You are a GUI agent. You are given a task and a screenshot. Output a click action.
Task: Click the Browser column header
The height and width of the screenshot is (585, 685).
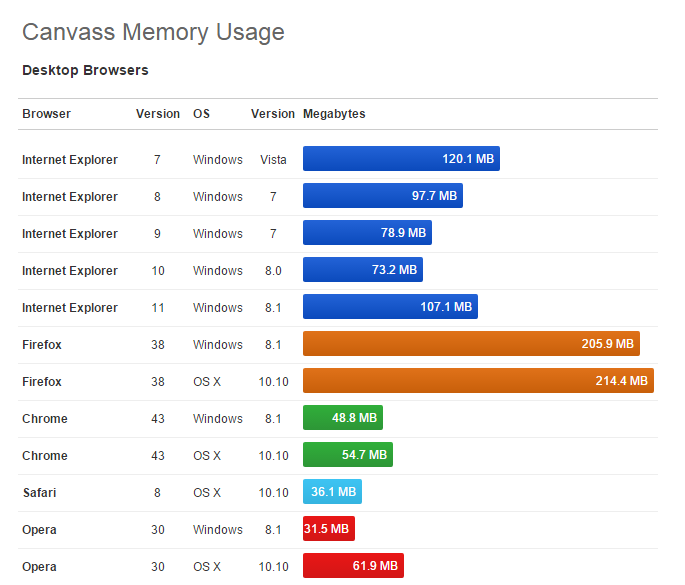coord(46,114)
